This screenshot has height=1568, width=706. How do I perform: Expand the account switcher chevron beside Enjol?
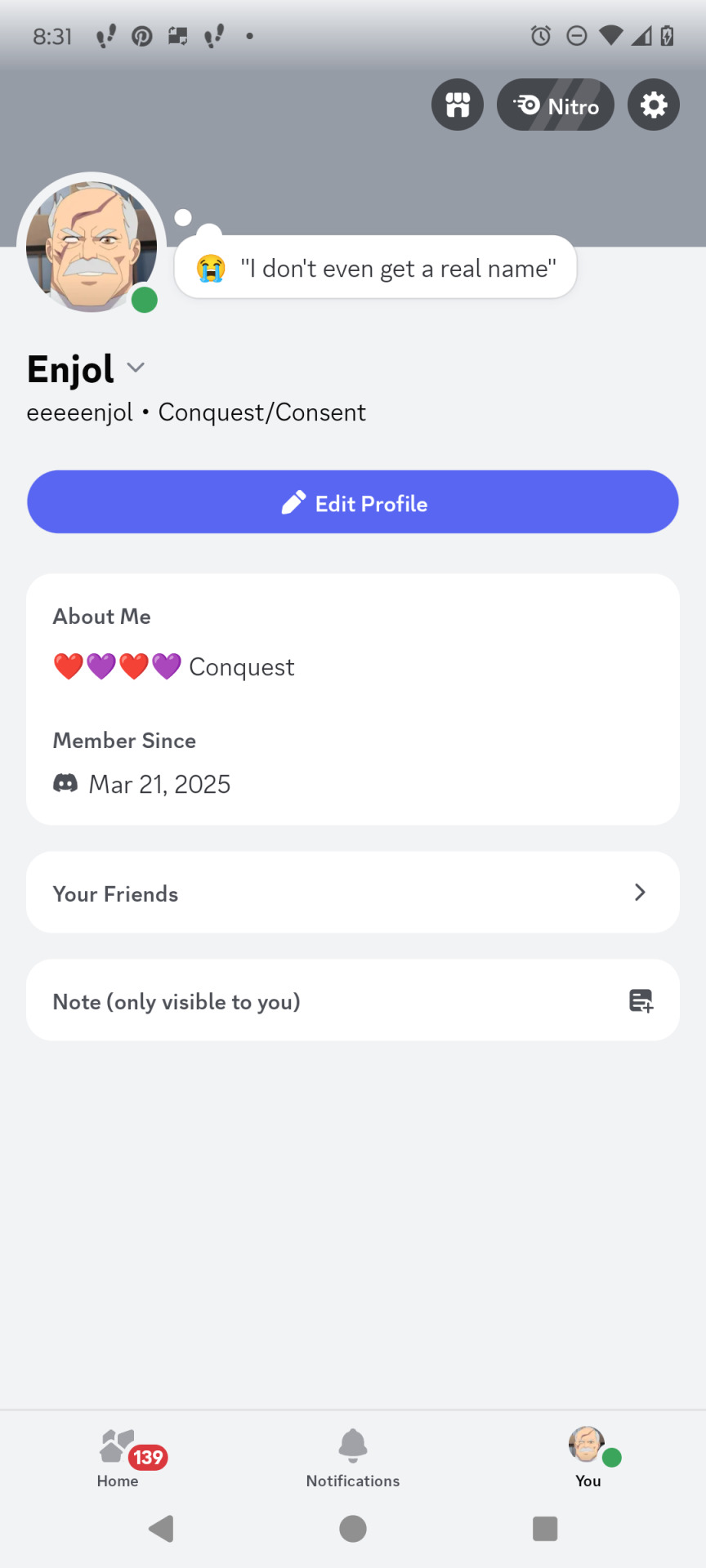pyautogui.click(x=136, y=368)
